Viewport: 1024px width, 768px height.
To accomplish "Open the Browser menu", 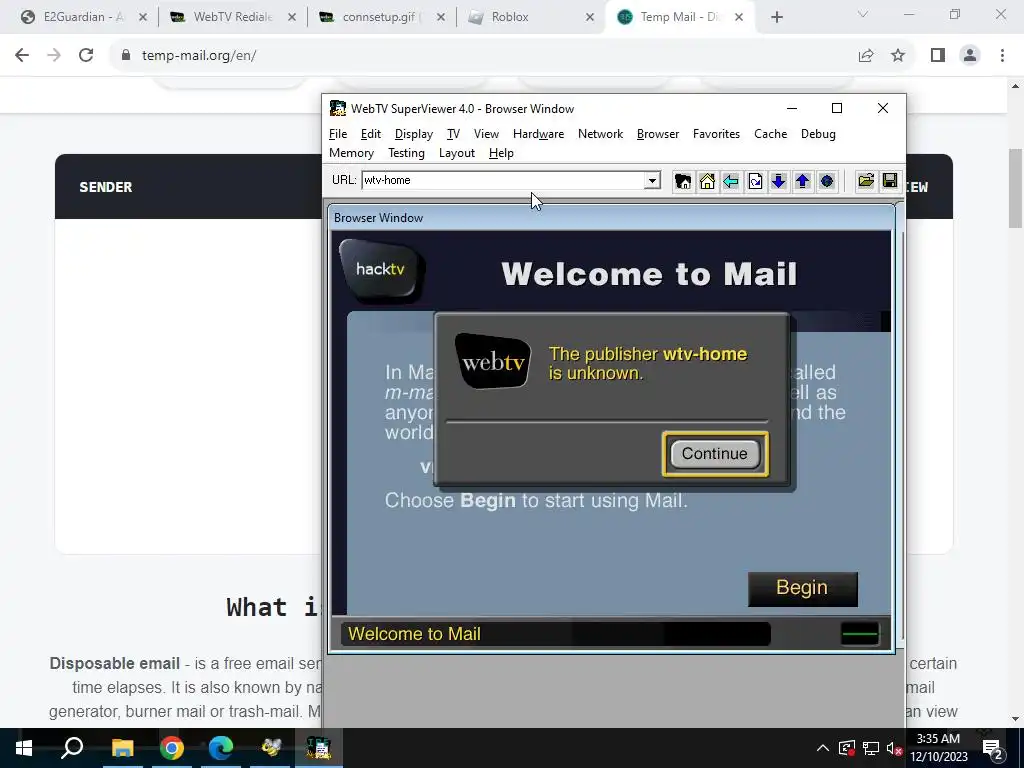I will [658, 134].
